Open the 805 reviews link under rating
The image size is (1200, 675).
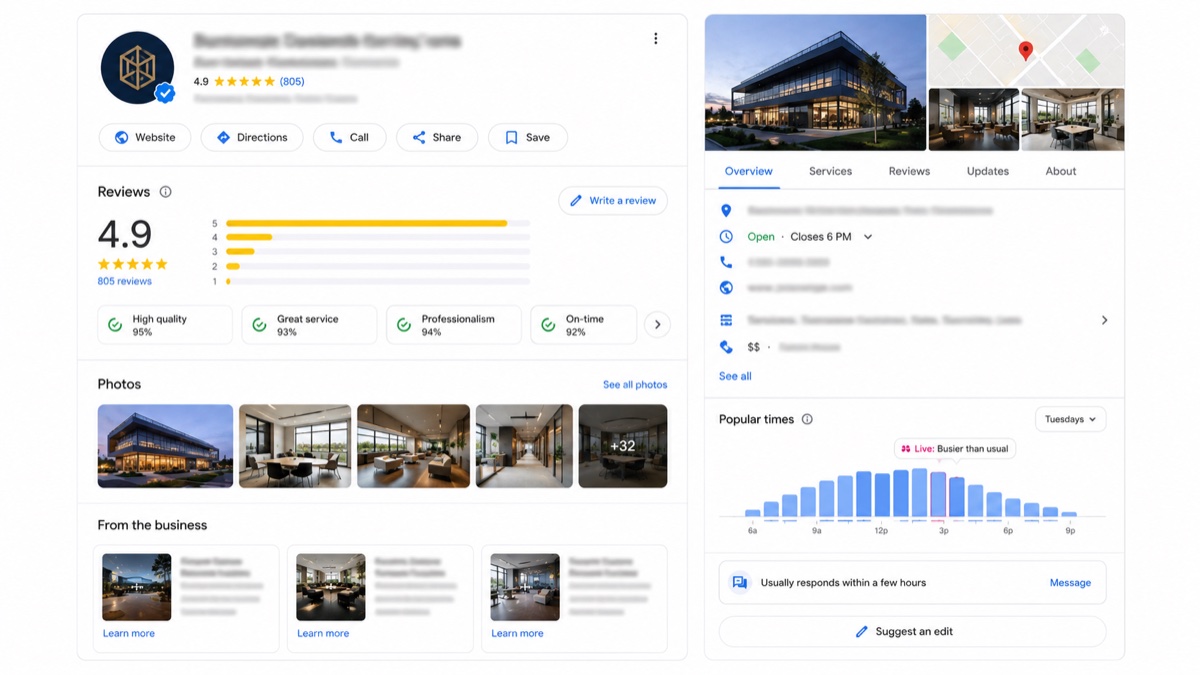pyautogui.click(x=125, y=282)
